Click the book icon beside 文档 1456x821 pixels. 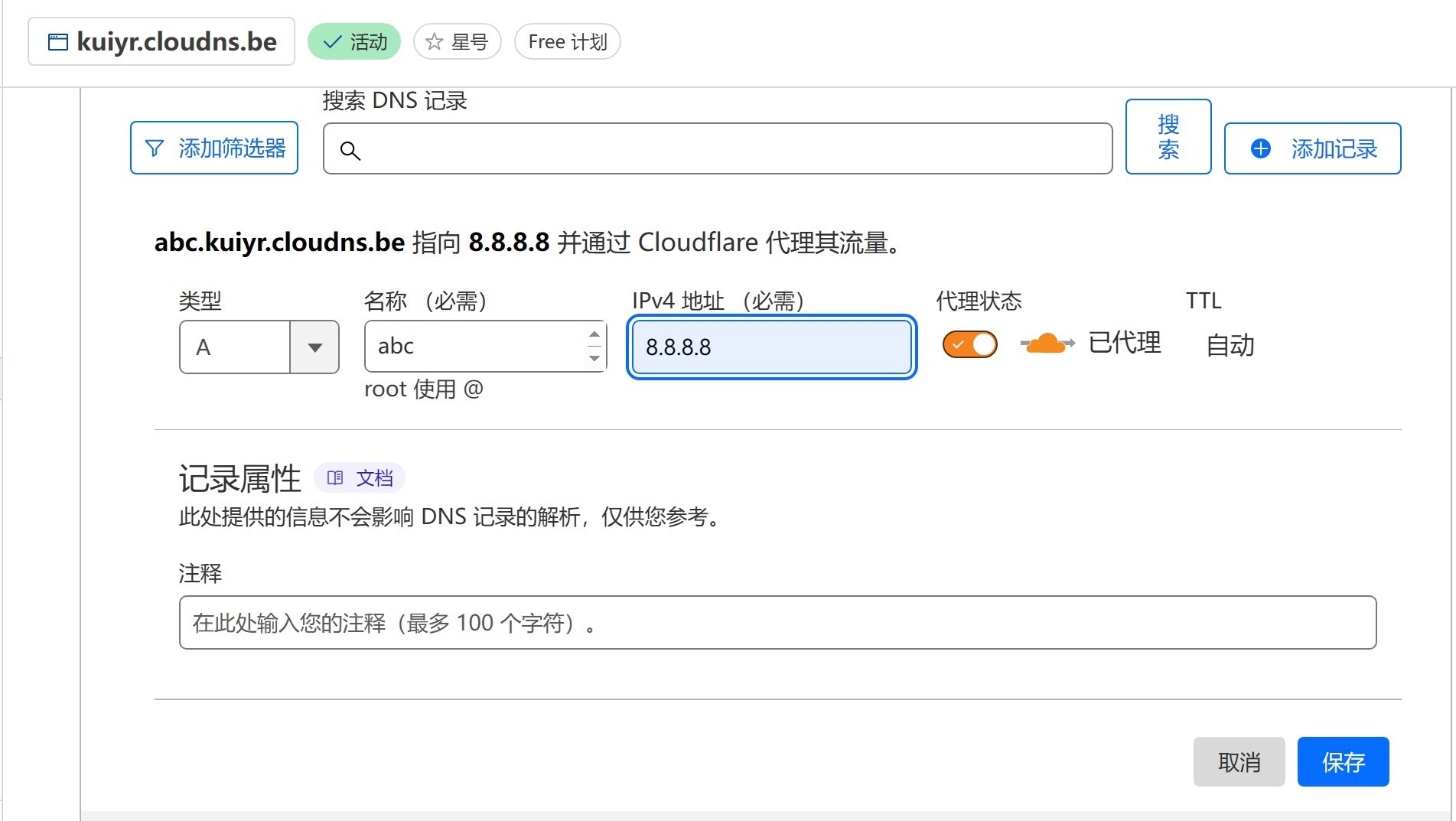click(334, 478)
